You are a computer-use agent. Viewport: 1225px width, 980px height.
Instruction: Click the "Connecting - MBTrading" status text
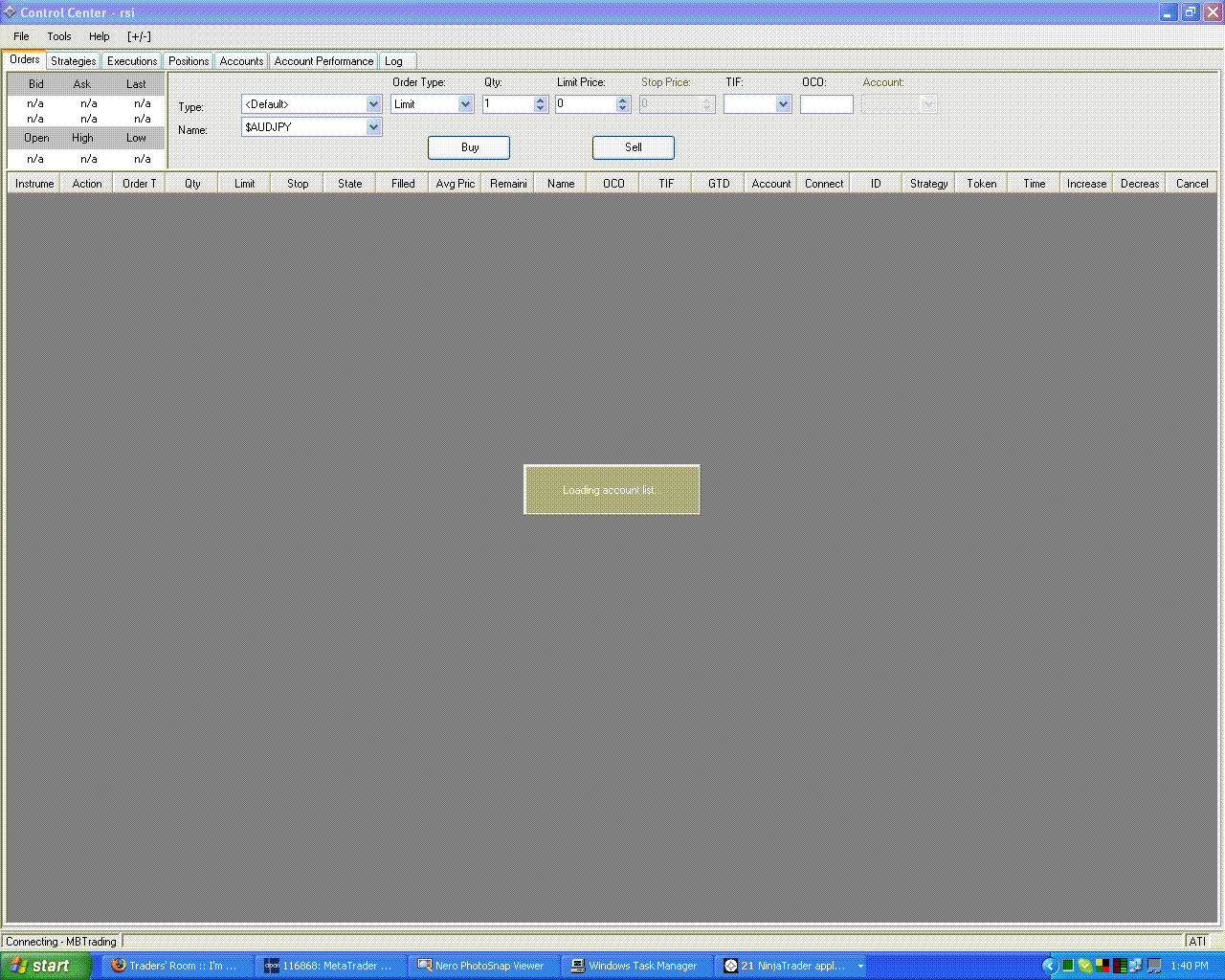point(61,942)
